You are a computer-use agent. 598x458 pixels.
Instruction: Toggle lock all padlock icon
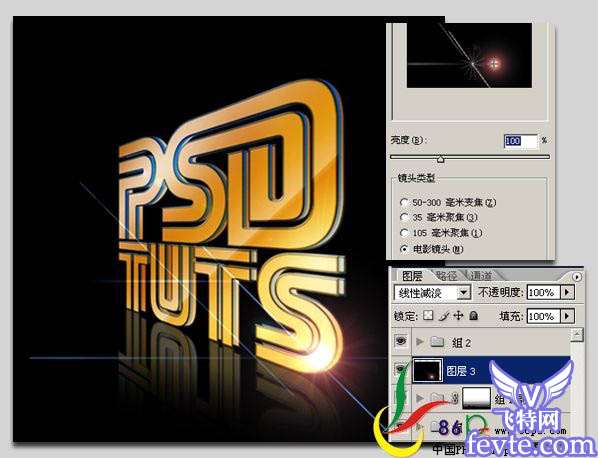(473, 315)
